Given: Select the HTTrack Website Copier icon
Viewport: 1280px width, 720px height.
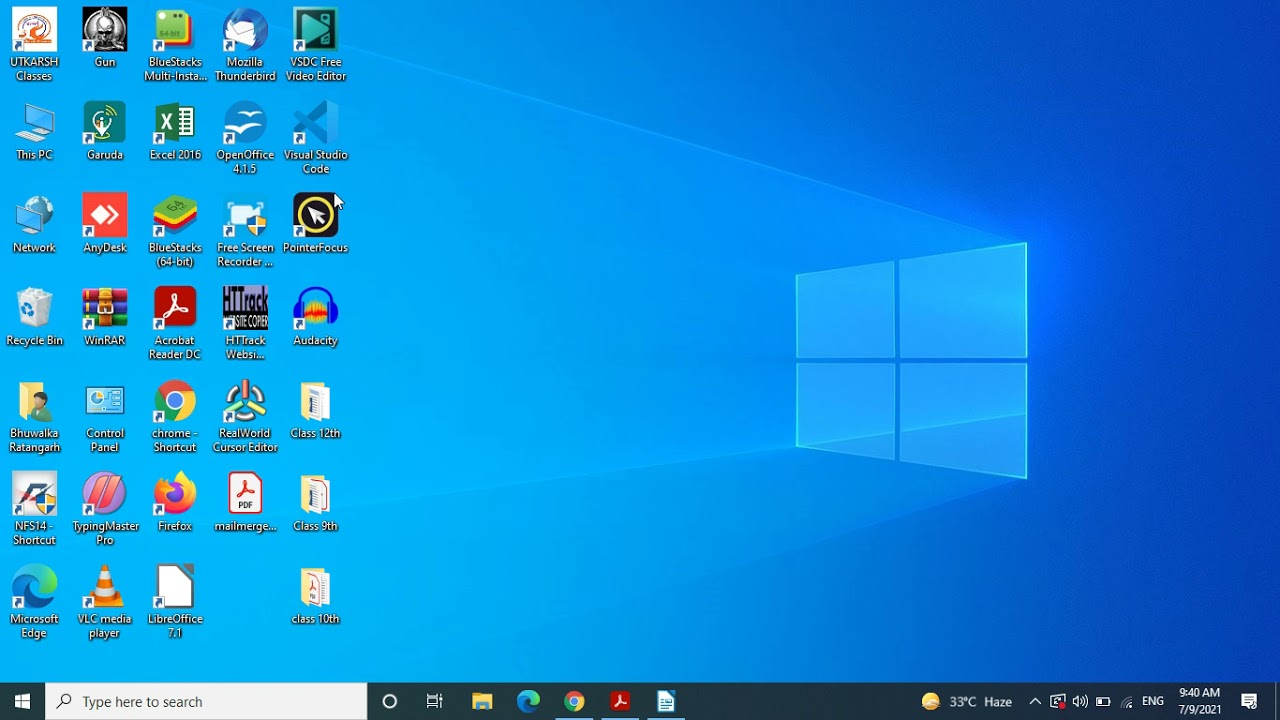Looking at the screenshot, I should [x=245, y=324].
